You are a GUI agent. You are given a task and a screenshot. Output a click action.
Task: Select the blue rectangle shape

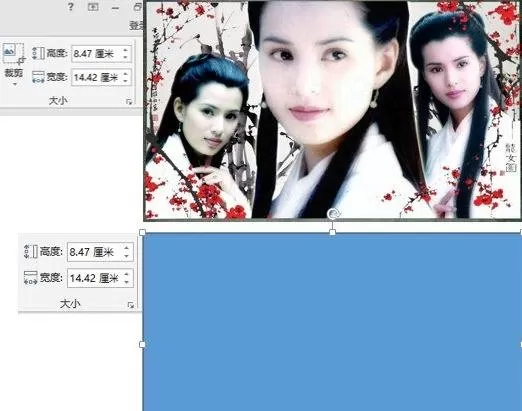pyautogui.click(x=332, y=322)
